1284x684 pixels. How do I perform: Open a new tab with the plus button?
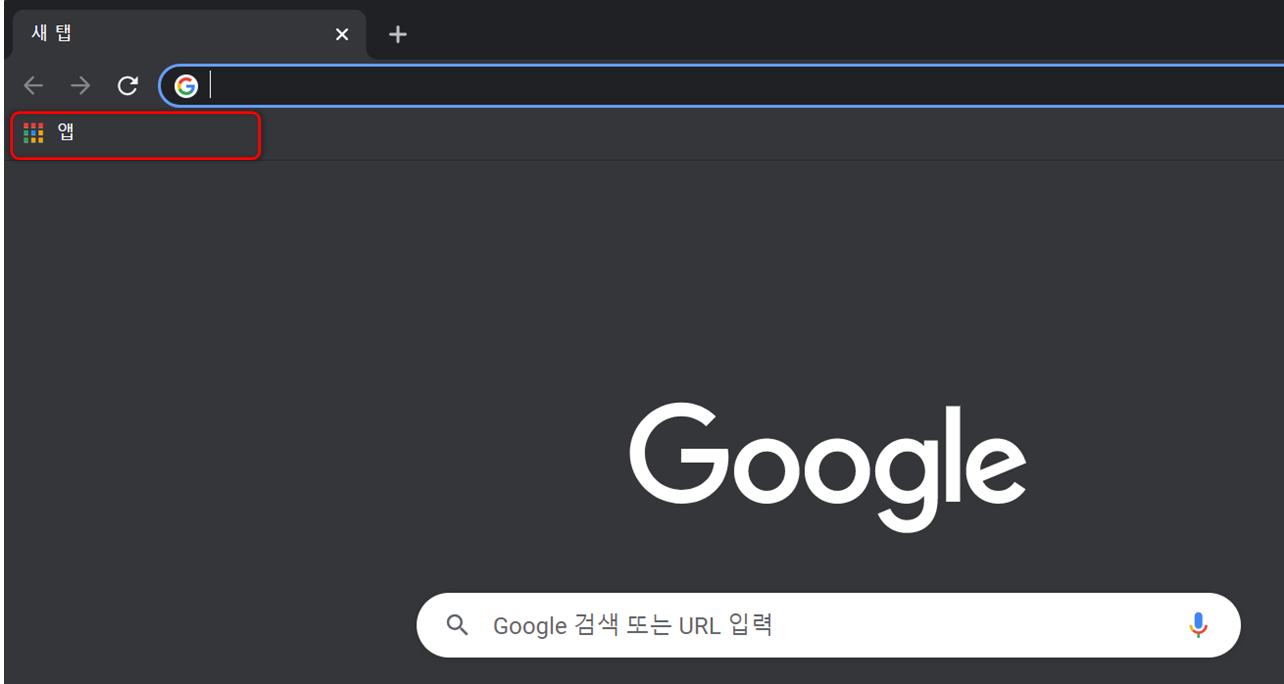pos(398,34)
